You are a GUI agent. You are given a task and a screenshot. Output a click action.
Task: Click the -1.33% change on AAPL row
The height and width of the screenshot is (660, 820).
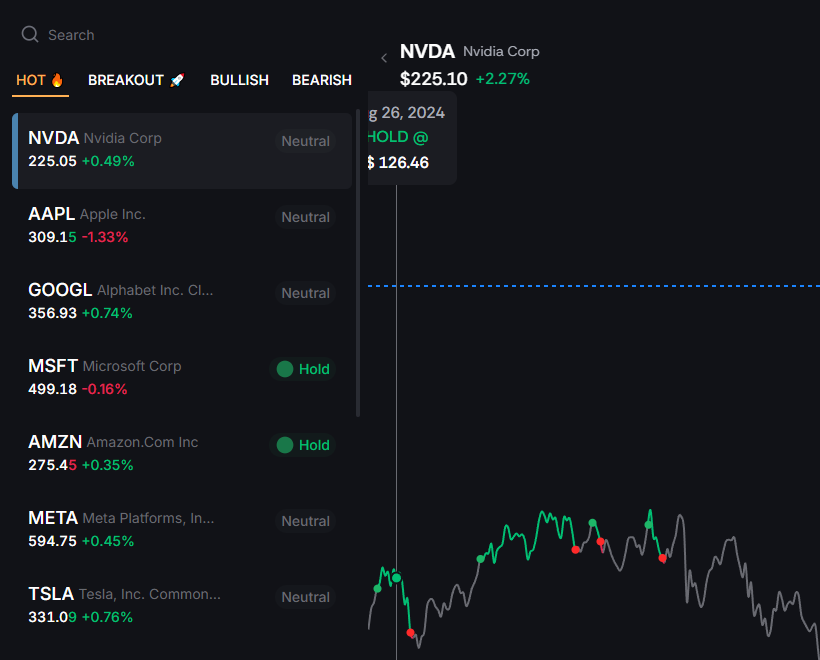point(105,237)
